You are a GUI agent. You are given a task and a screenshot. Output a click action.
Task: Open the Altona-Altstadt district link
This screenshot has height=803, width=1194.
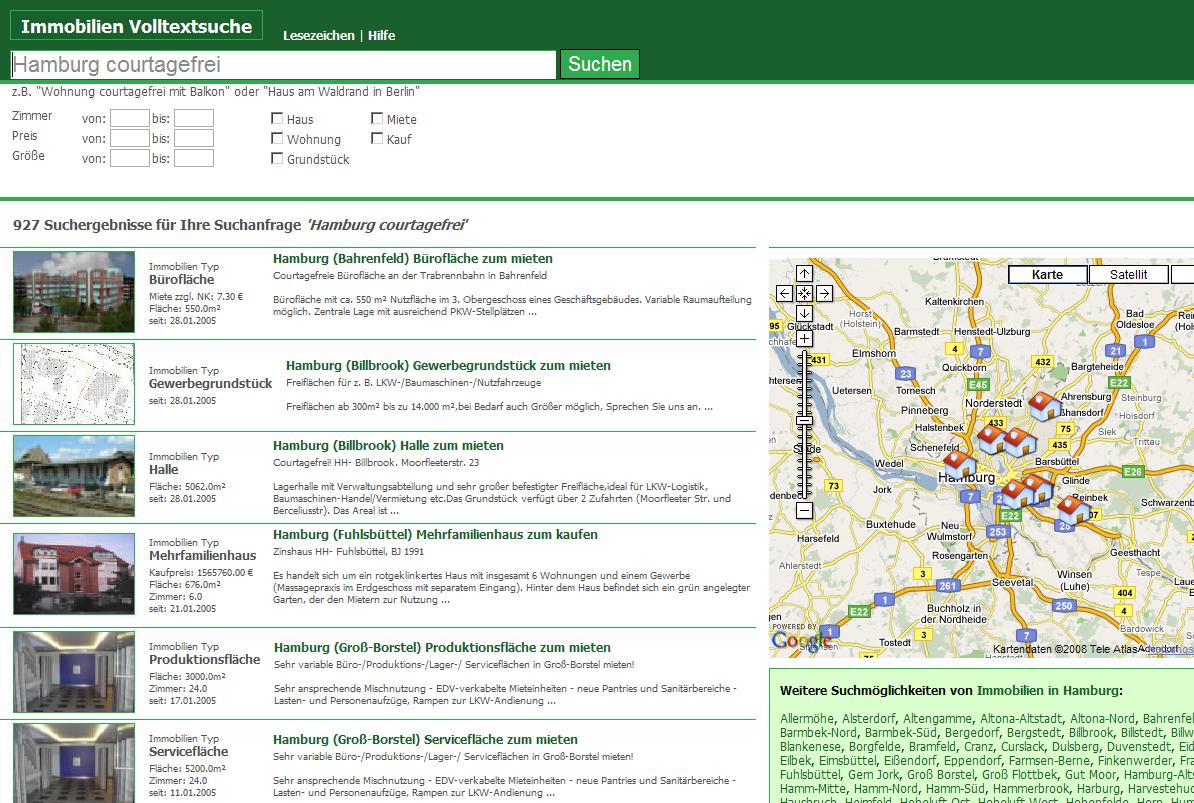pos(1021,719)
